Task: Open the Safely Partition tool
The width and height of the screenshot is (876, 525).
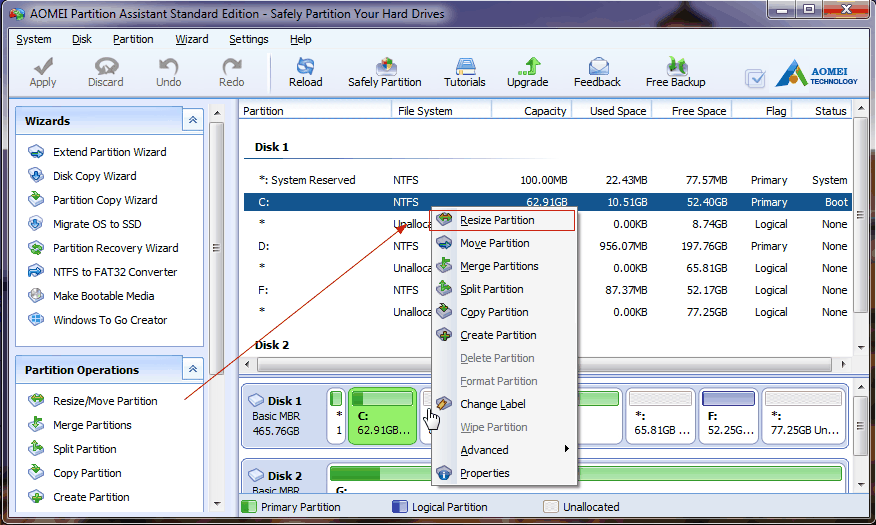Action: (x=385, y=73)
